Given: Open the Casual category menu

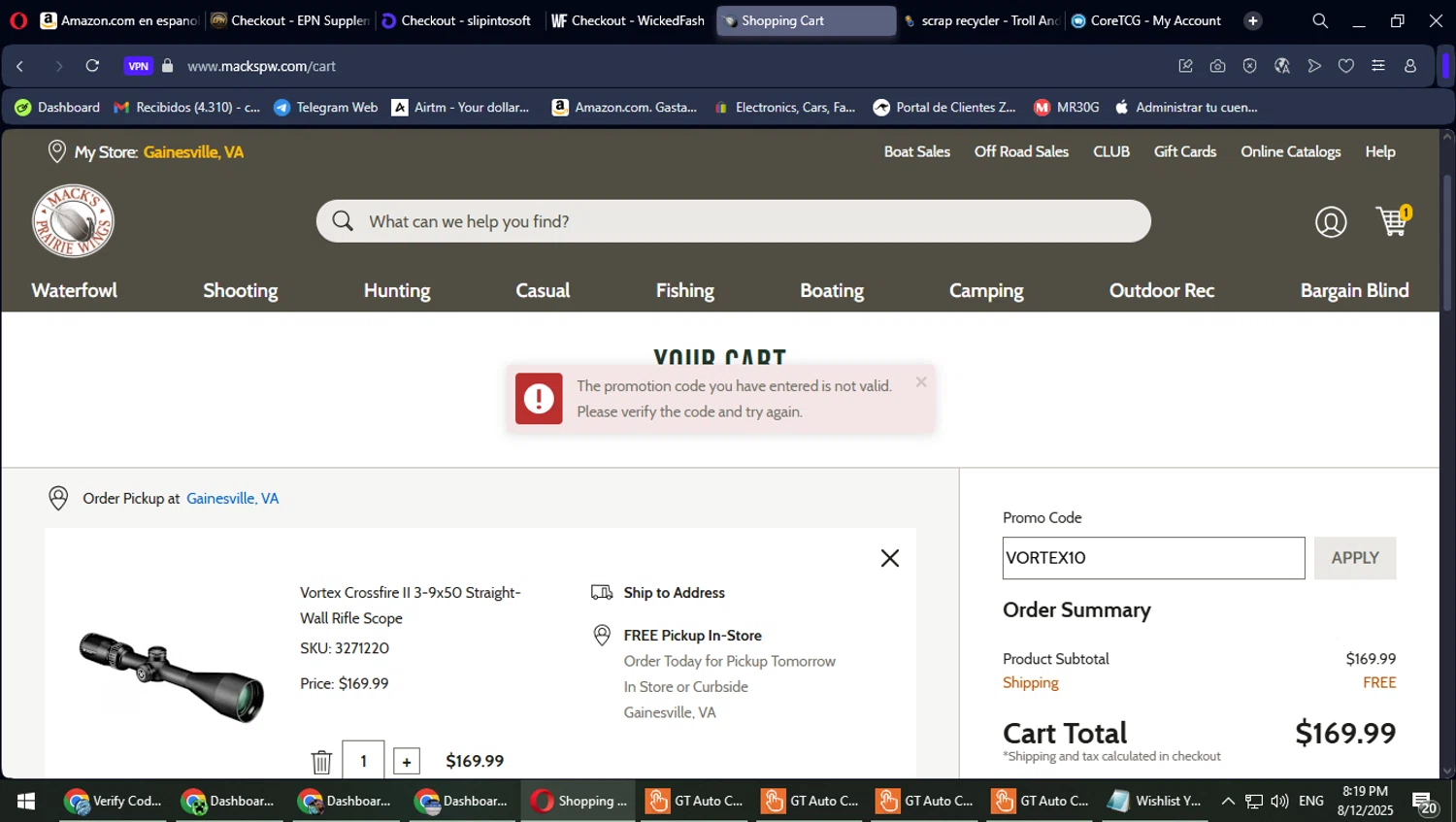Looking at the screenshot, I should [x=543, y=290].
